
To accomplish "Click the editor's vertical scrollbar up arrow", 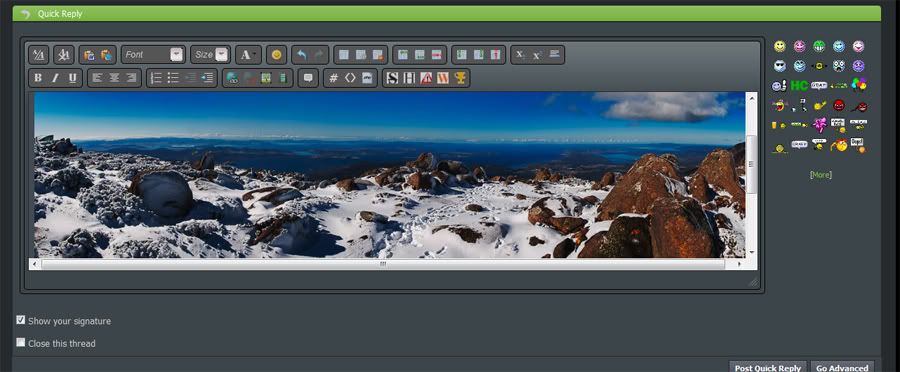I will click(x=751, y=98).
